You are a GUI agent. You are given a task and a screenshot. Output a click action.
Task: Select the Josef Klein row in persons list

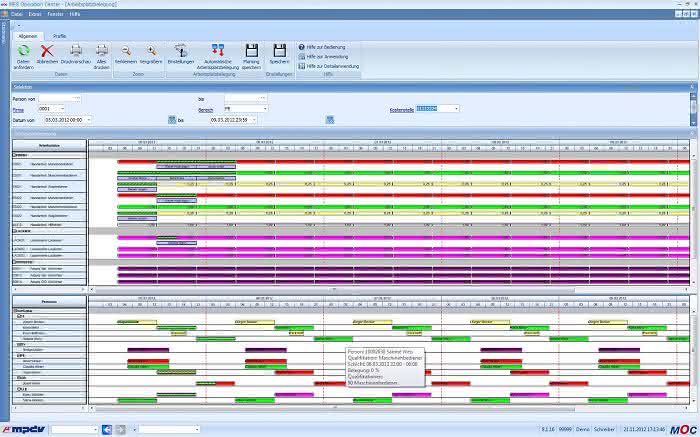49,383
